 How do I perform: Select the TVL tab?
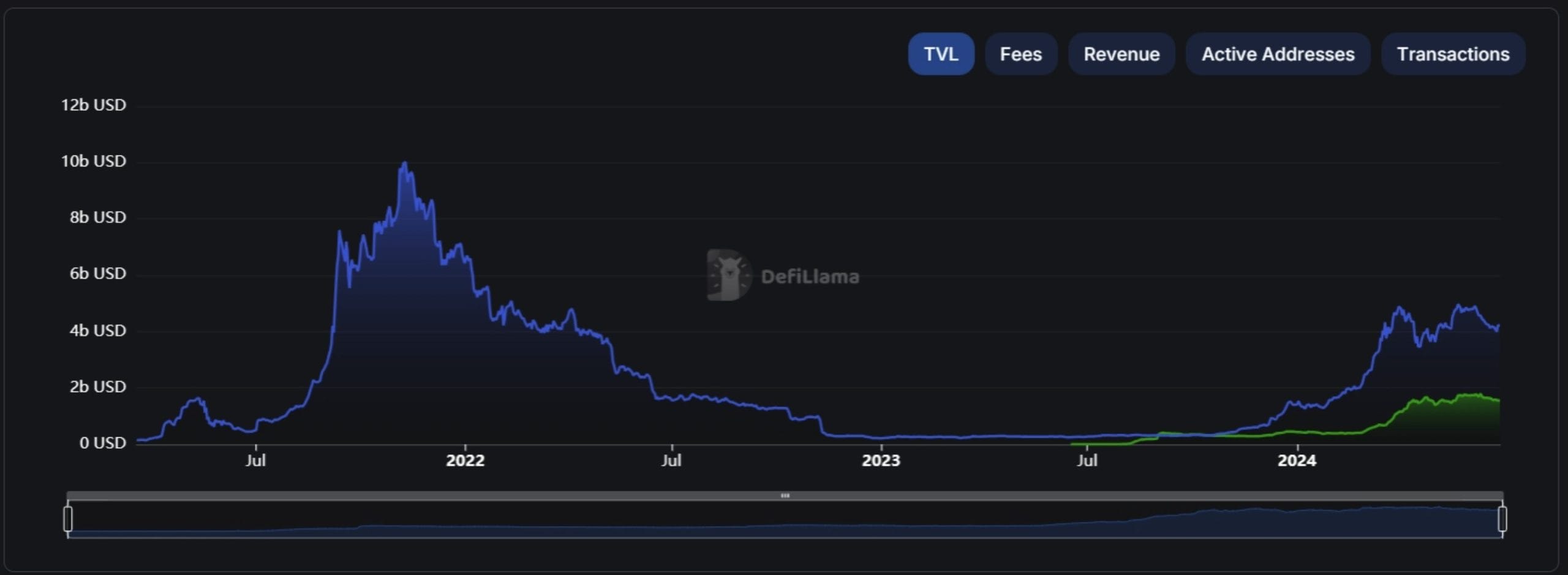[x=941, y=54]
